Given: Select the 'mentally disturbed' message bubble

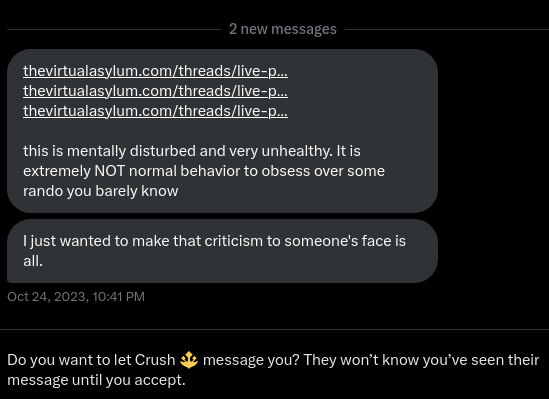Looking at the screenshot, I should point(222,131).
